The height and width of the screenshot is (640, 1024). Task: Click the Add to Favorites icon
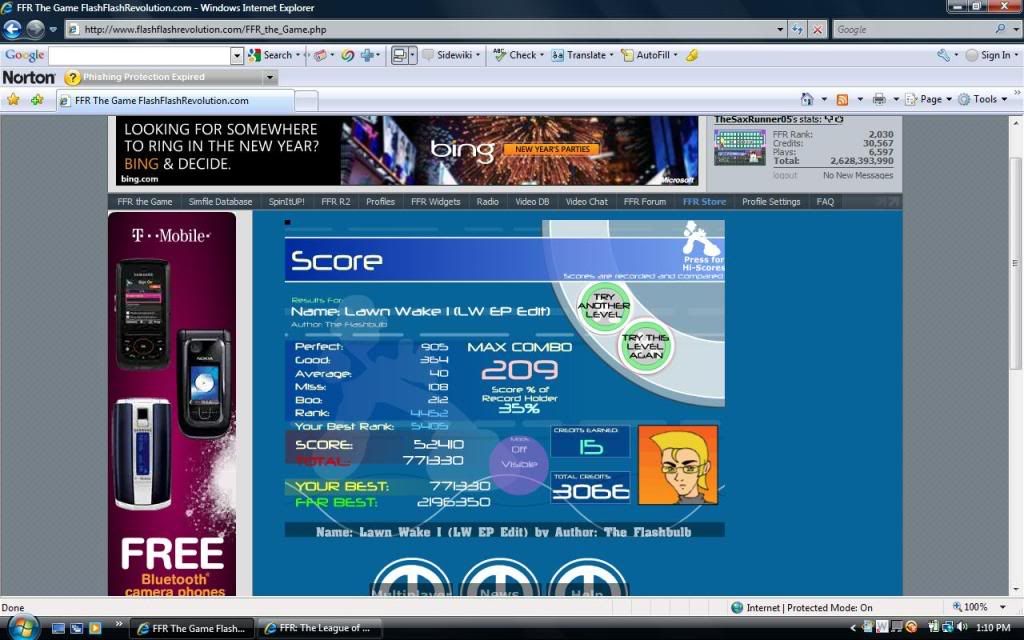37,100
